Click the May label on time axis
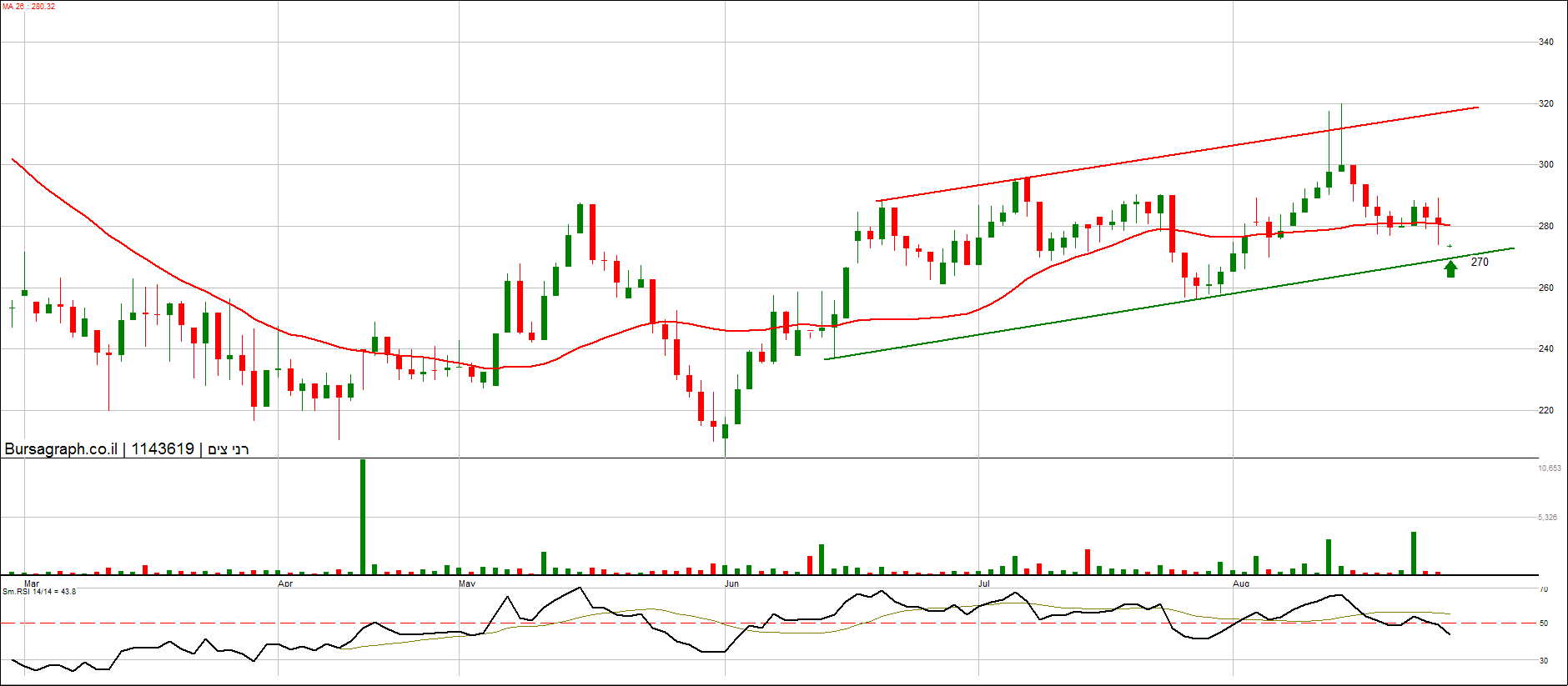The image size is (1568, 686). coord(467,583)
